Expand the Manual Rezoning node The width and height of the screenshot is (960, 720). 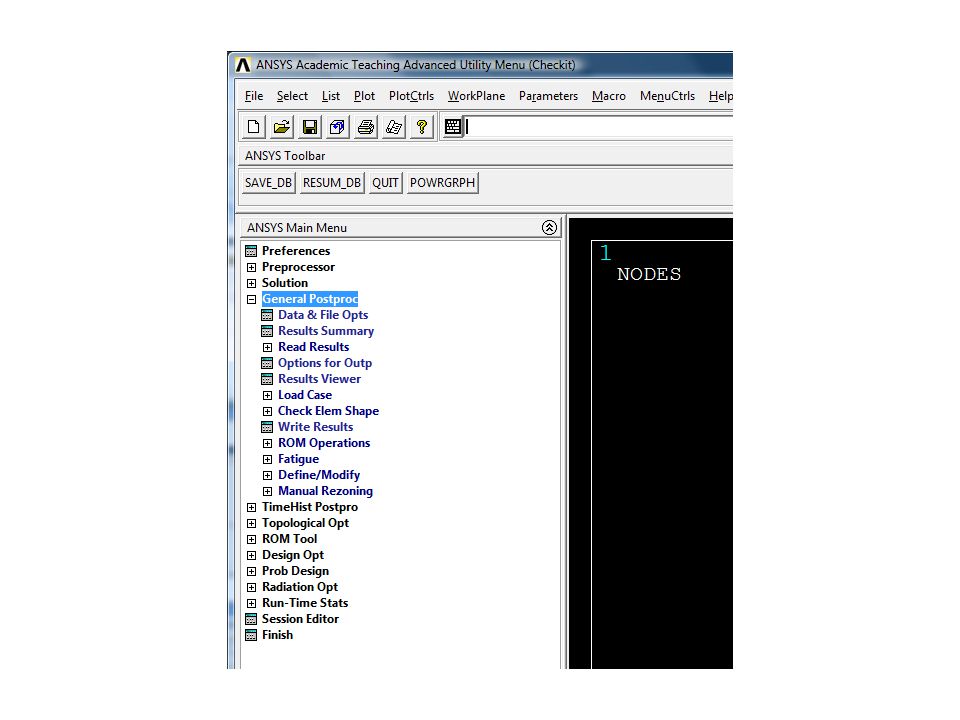tap(268, 491)
